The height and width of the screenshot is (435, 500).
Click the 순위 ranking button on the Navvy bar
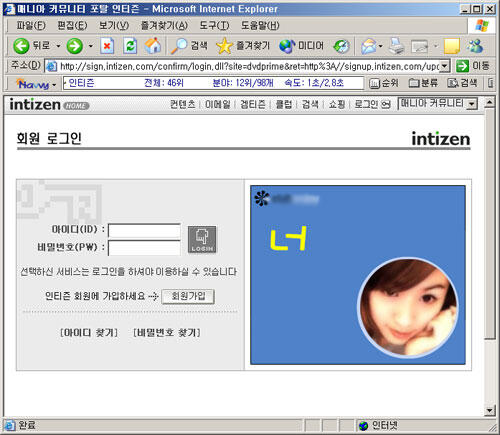point(384,83)
